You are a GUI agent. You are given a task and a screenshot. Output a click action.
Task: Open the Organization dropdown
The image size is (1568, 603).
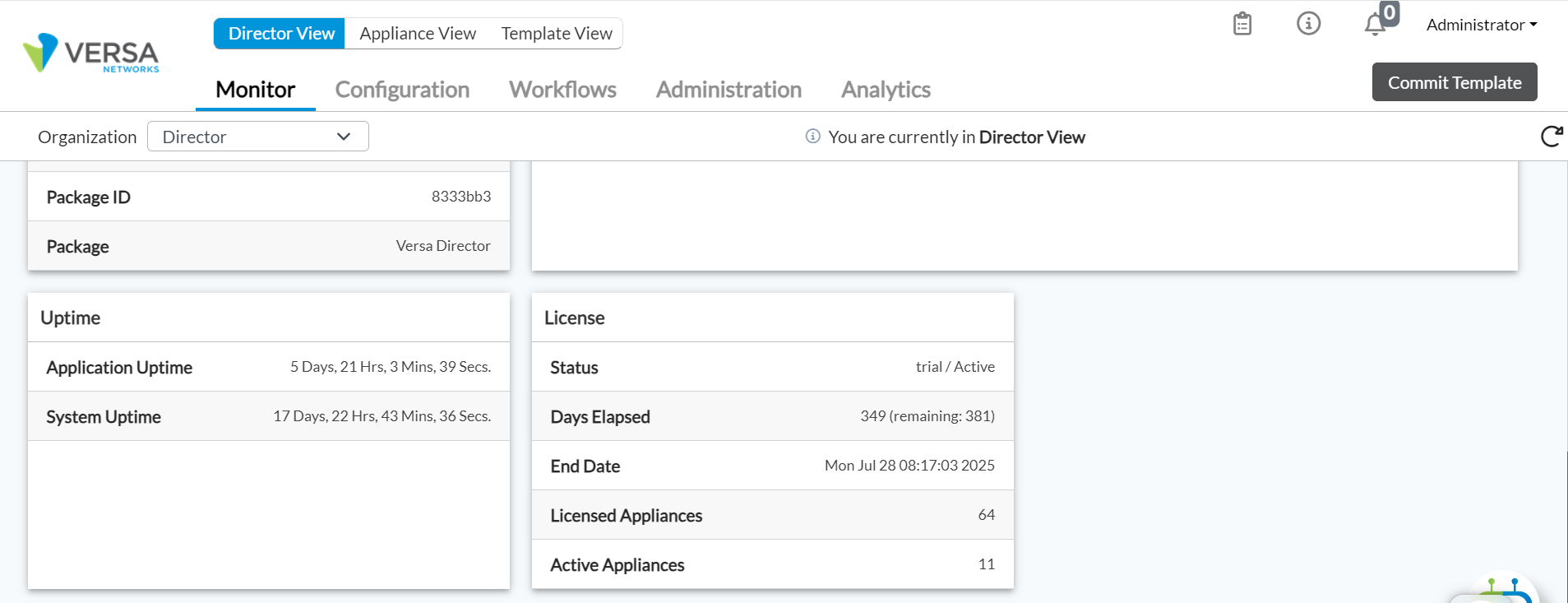(x=258, y=137)
